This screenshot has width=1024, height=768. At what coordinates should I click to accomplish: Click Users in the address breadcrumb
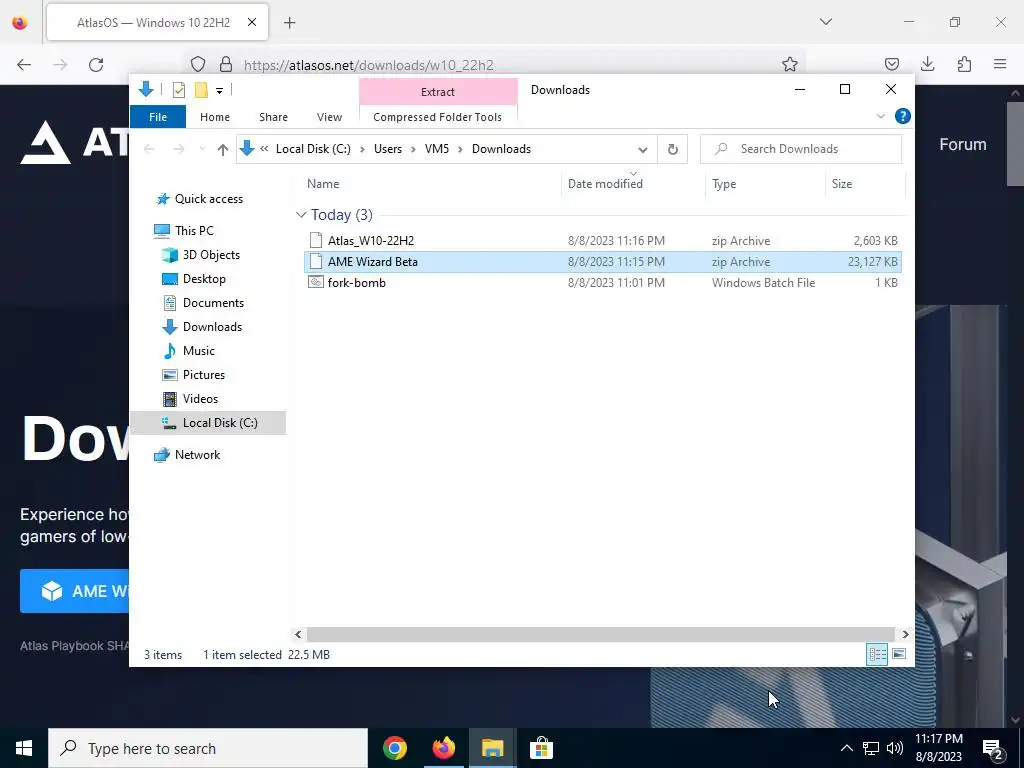pos(388,149)
